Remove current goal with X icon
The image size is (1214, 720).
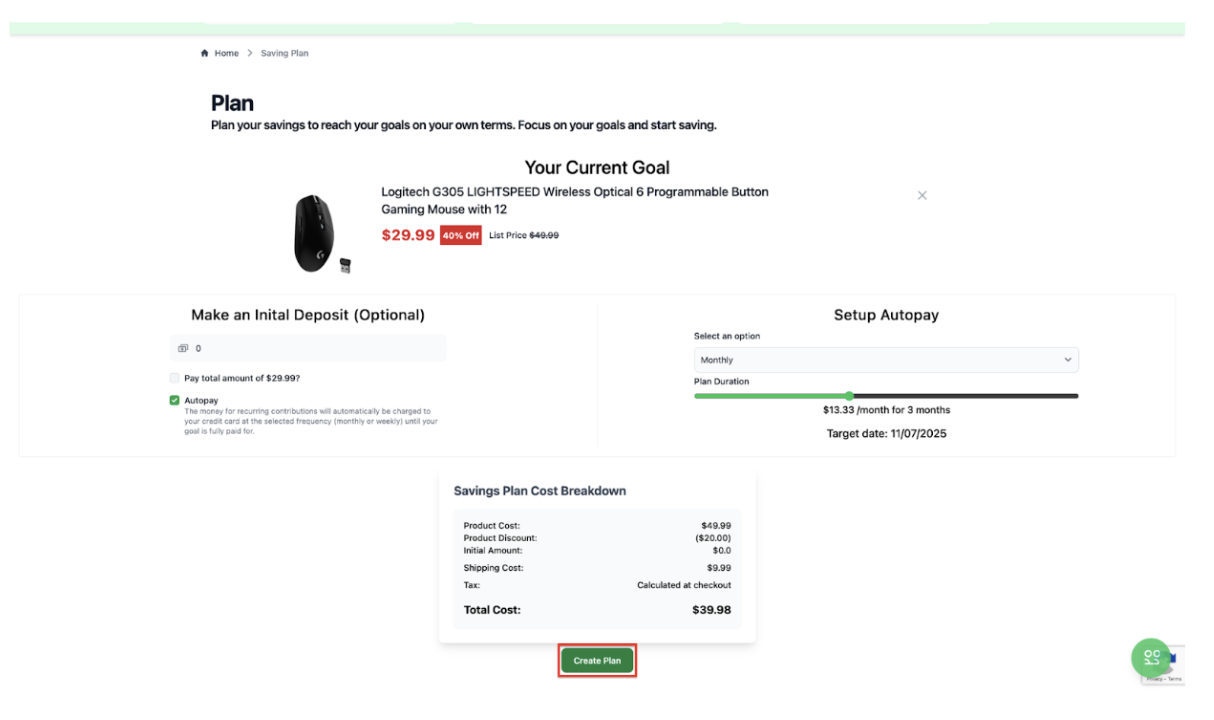[922, 195]
